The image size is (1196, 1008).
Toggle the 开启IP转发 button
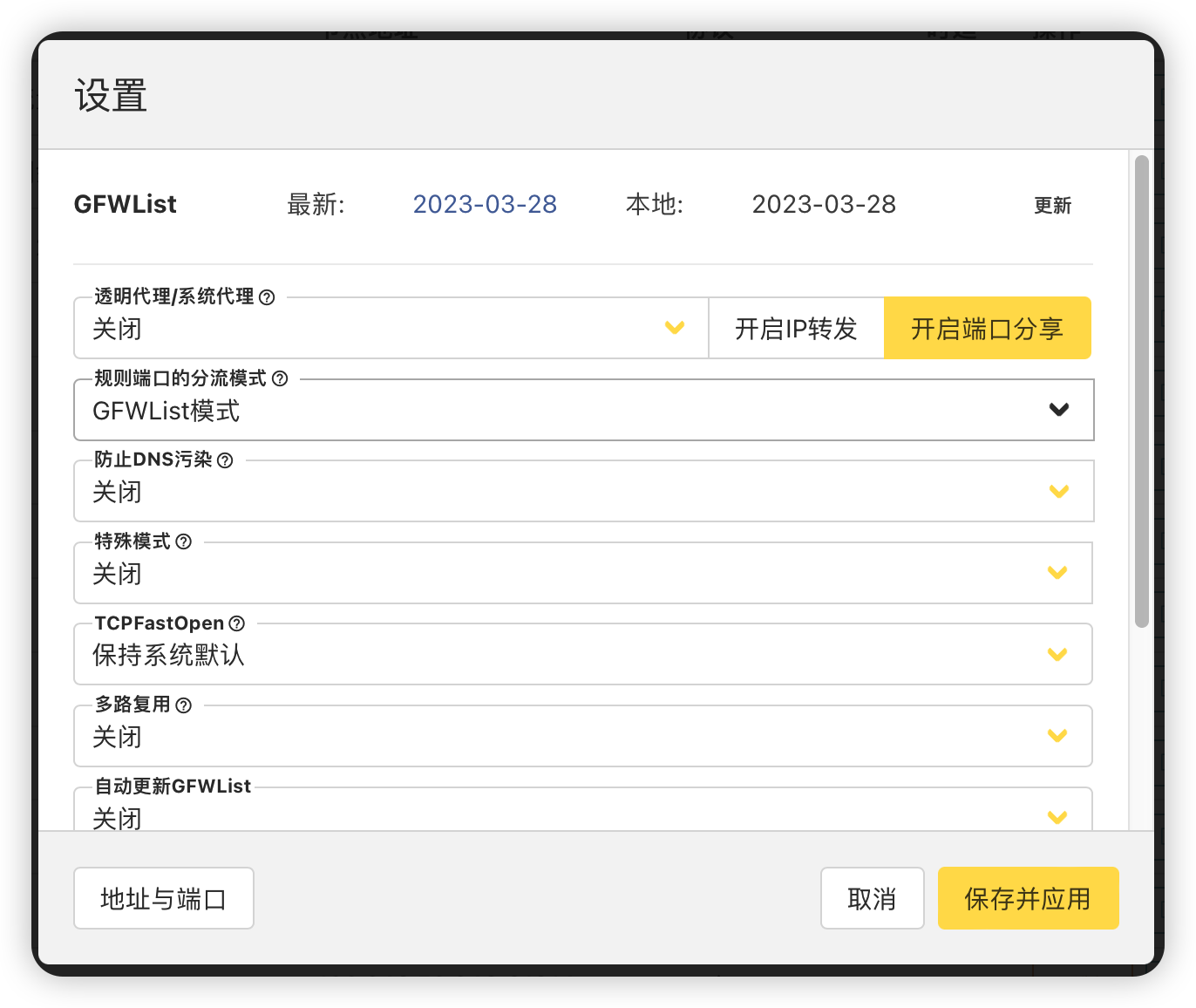click(x=797, y=328)
